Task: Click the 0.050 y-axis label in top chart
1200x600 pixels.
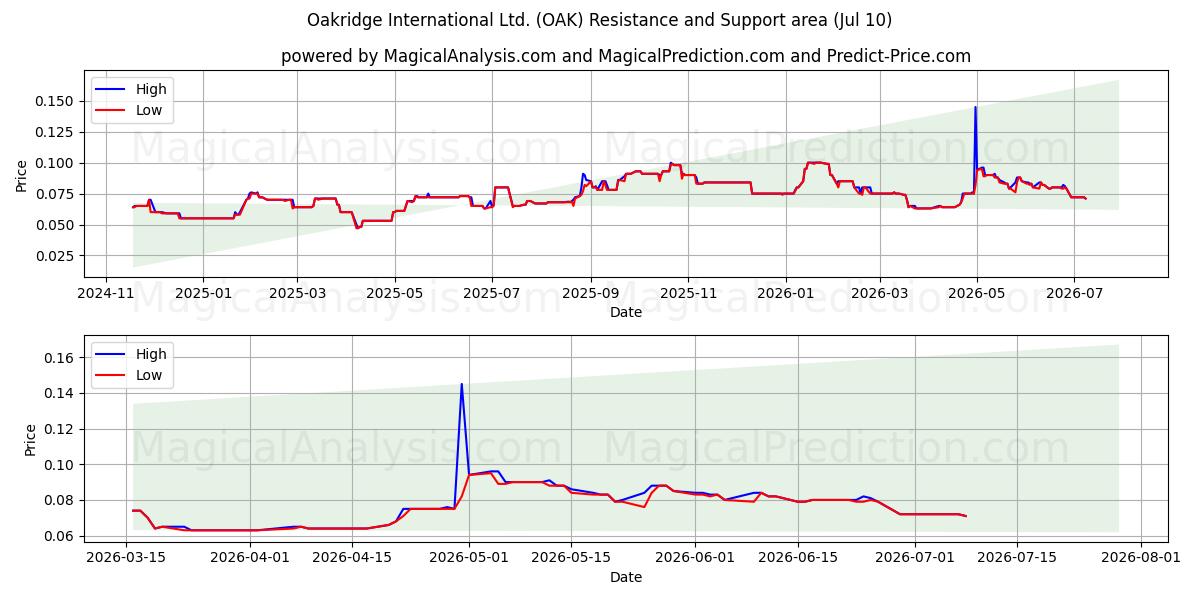Action: click(56, 225)
